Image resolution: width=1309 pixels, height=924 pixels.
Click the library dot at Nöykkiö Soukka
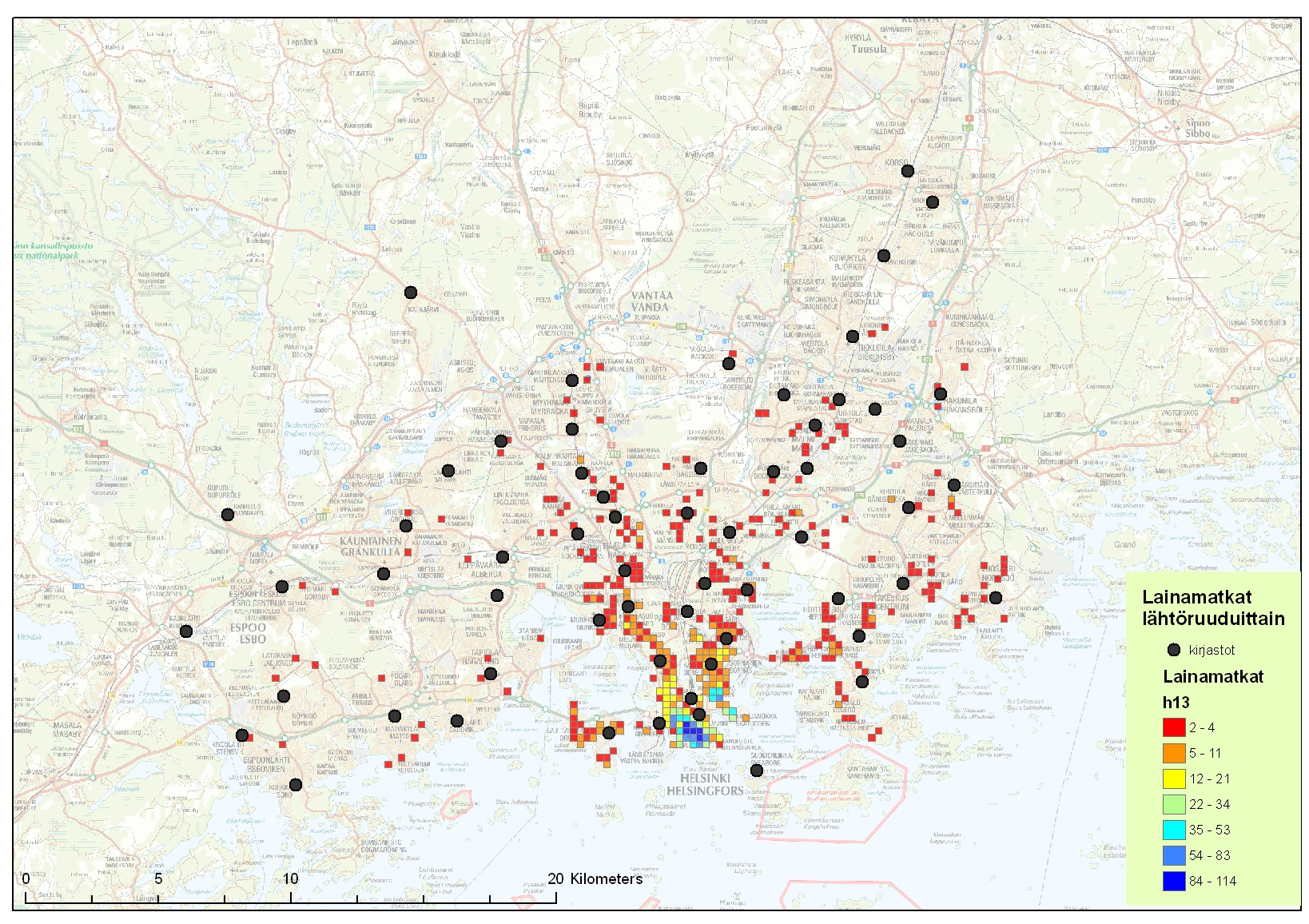pyautogui.click(x=296, y=785)
